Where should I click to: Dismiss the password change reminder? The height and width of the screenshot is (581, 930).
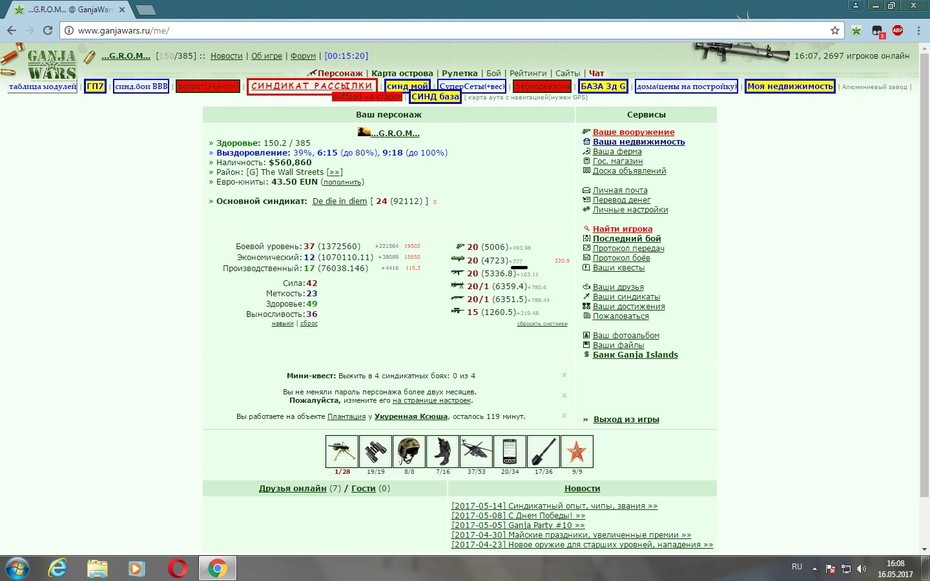564,395
